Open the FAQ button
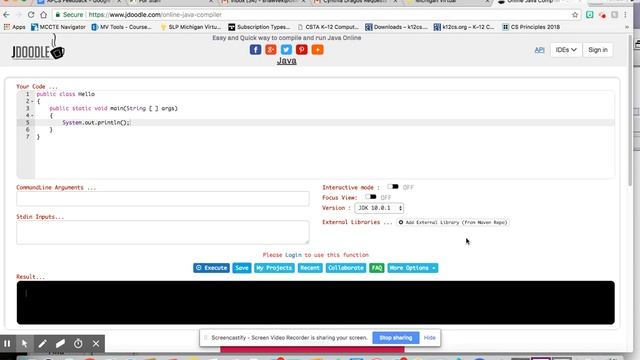This screenshot has width=640, height=360. click(377, 268)
